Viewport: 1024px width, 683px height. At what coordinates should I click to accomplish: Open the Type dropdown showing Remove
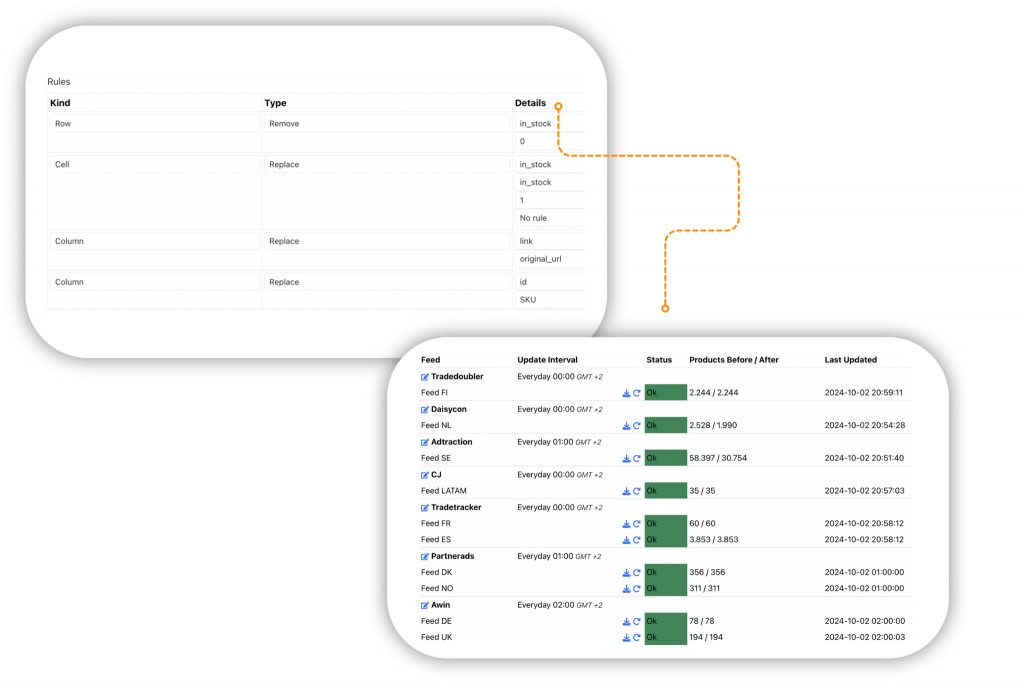pyautogui.click(x=387, y=124)
